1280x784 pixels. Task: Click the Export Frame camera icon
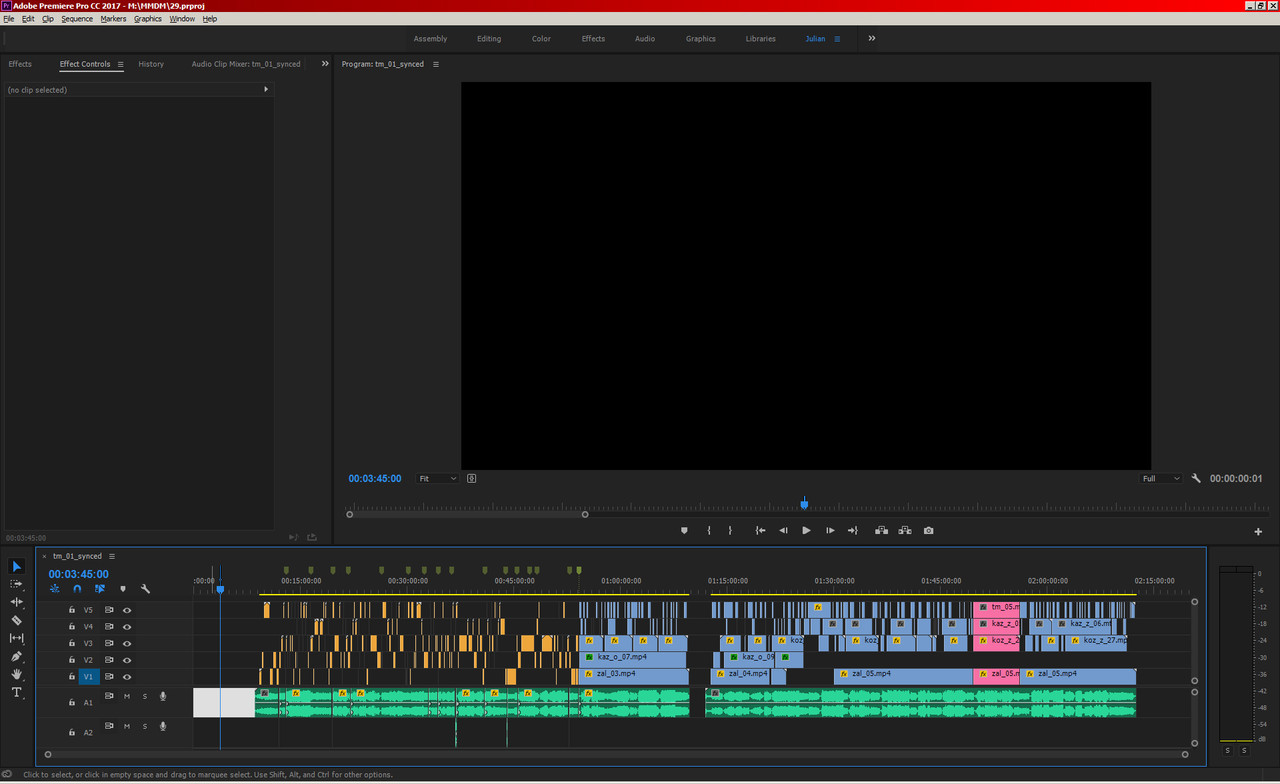[x=928, y=531]
